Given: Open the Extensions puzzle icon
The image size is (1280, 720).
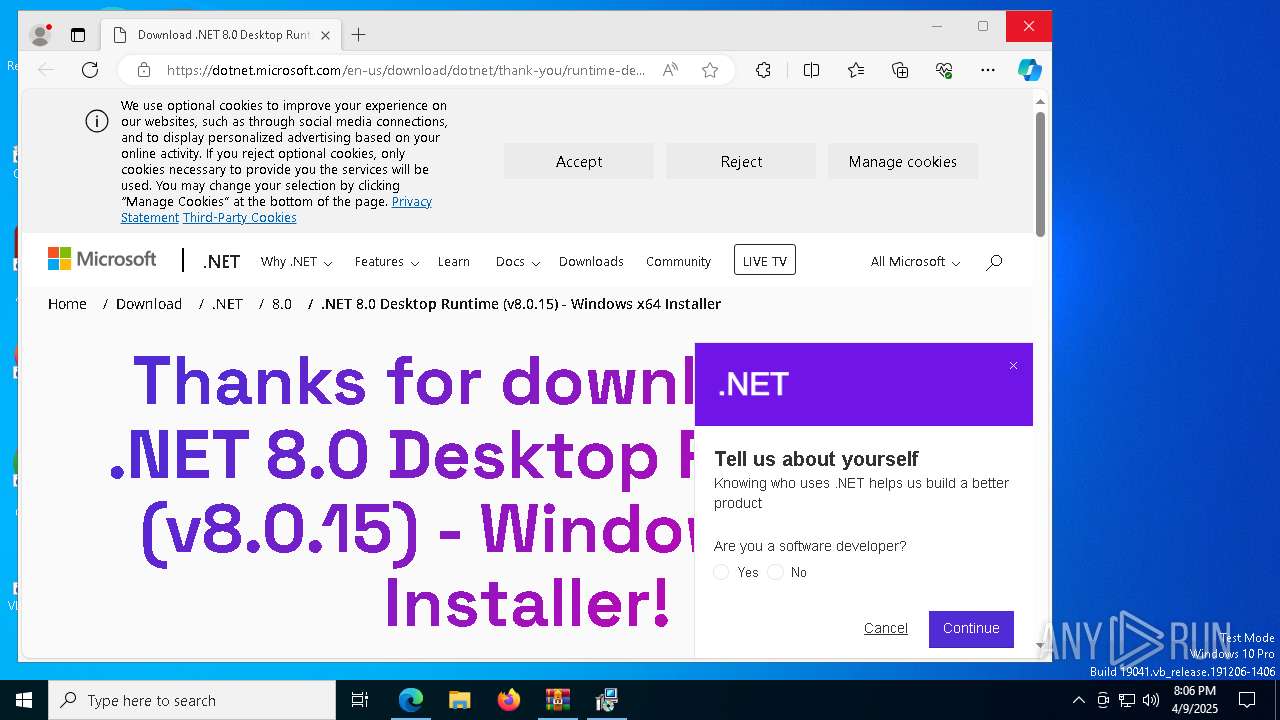Looking at the screenshot, I should pos(763,70).
